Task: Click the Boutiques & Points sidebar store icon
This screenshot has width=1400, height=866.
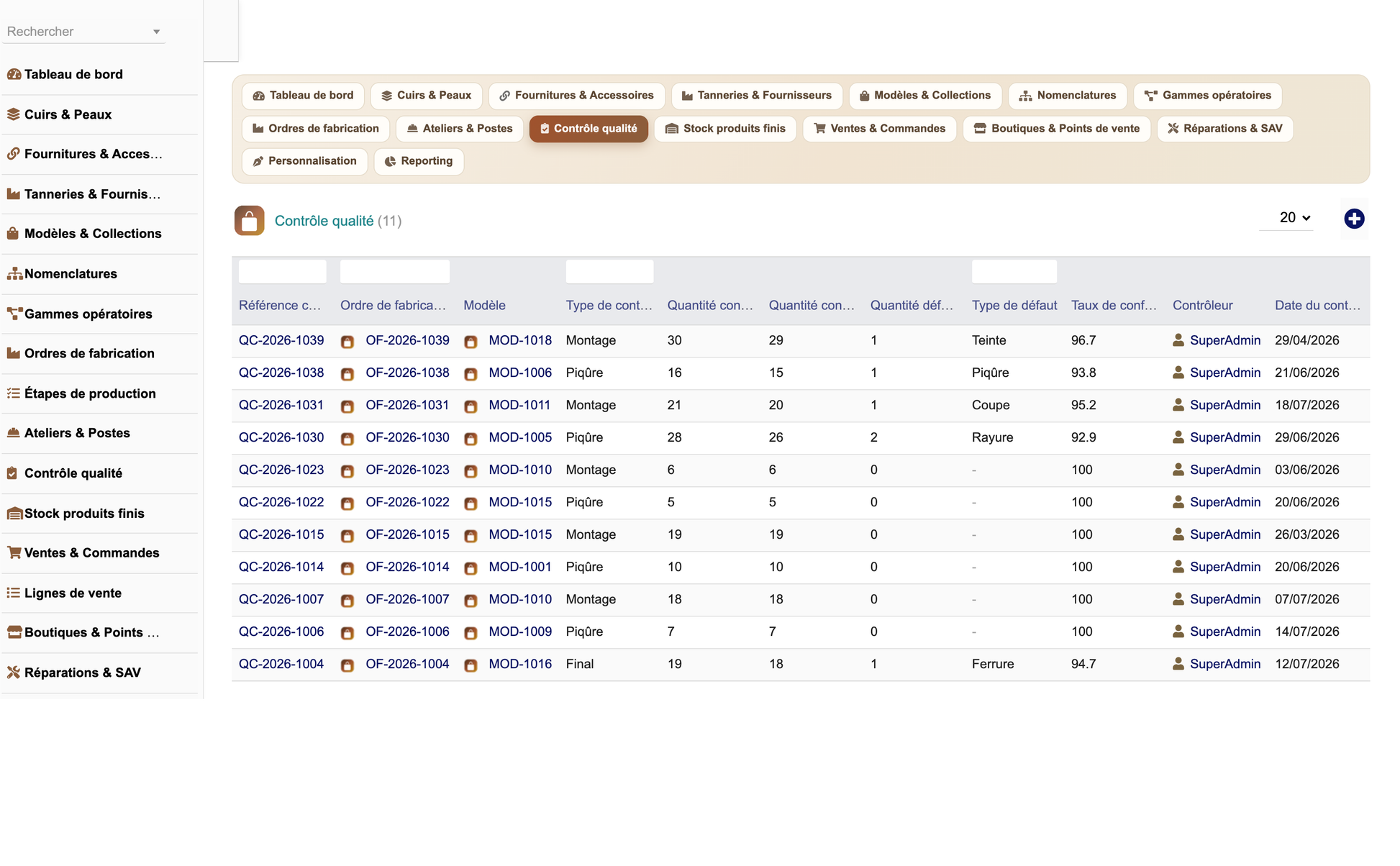Action: 14,633
